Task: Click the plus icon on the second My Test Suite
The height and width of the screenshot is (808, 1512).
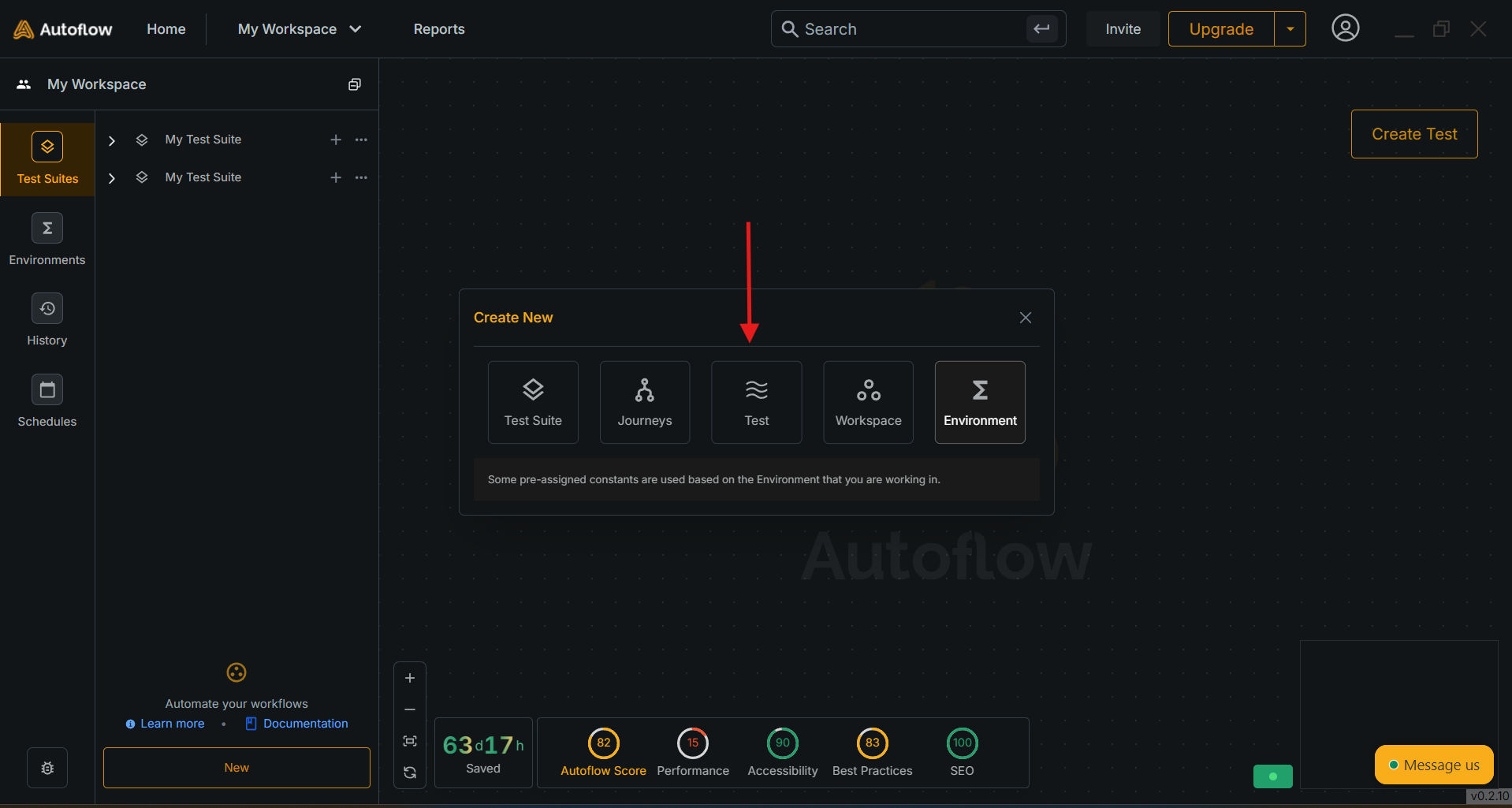Action: (336, 177)
